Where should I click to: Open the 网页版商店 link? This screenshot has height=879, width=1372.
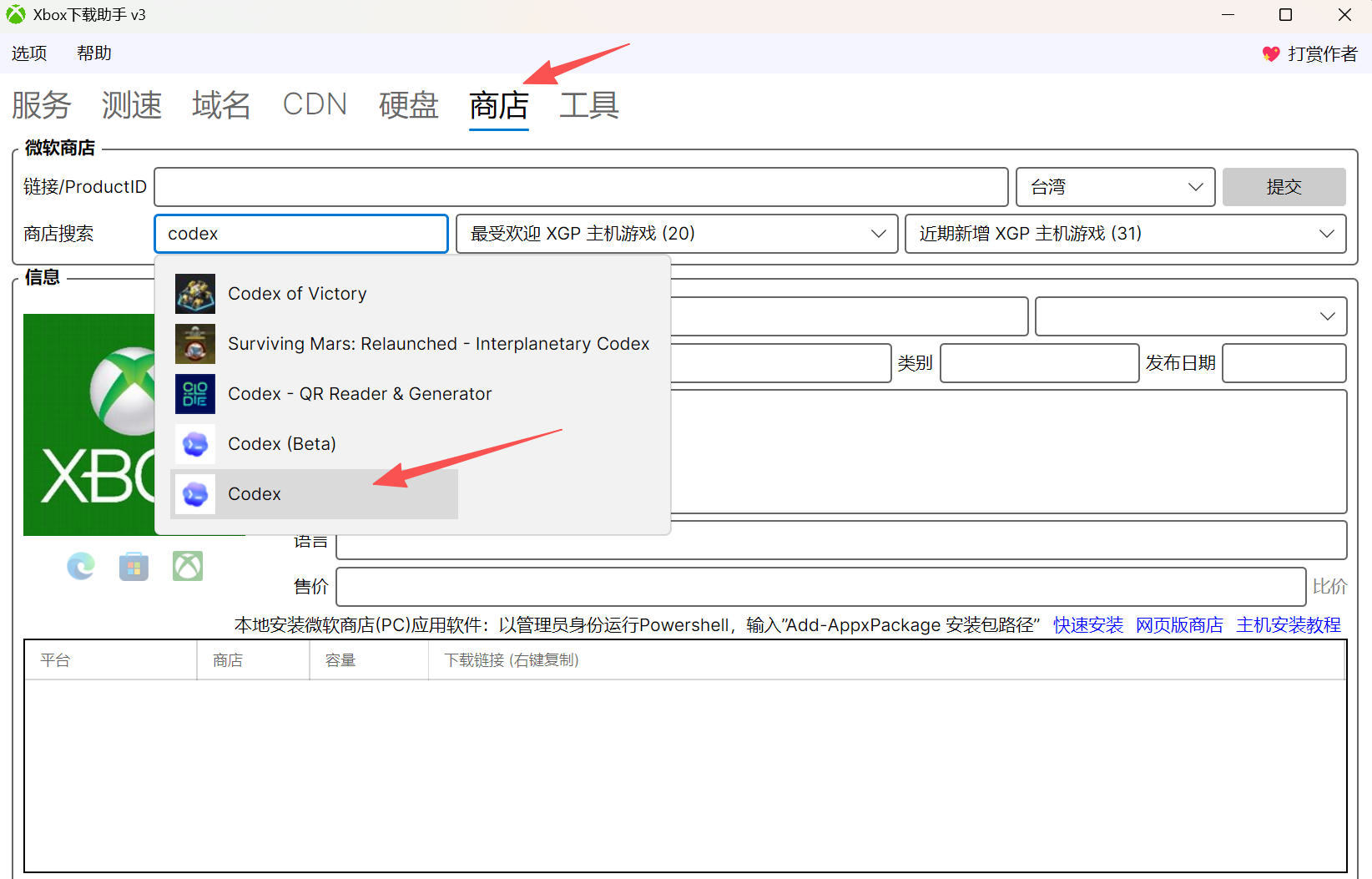pyautogui.click(x=1179, y=625)
